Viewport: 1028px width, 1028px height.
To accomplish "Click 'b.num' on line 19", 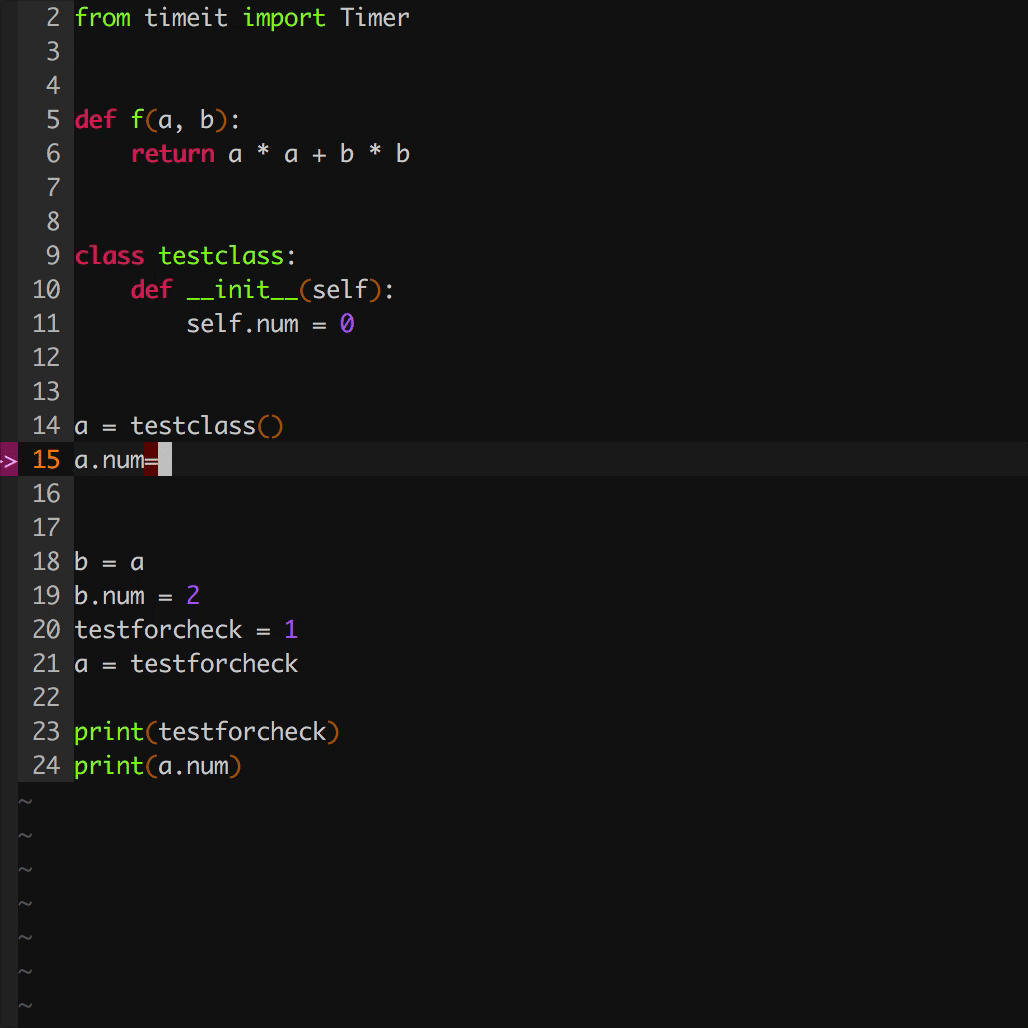I will 109,596.
